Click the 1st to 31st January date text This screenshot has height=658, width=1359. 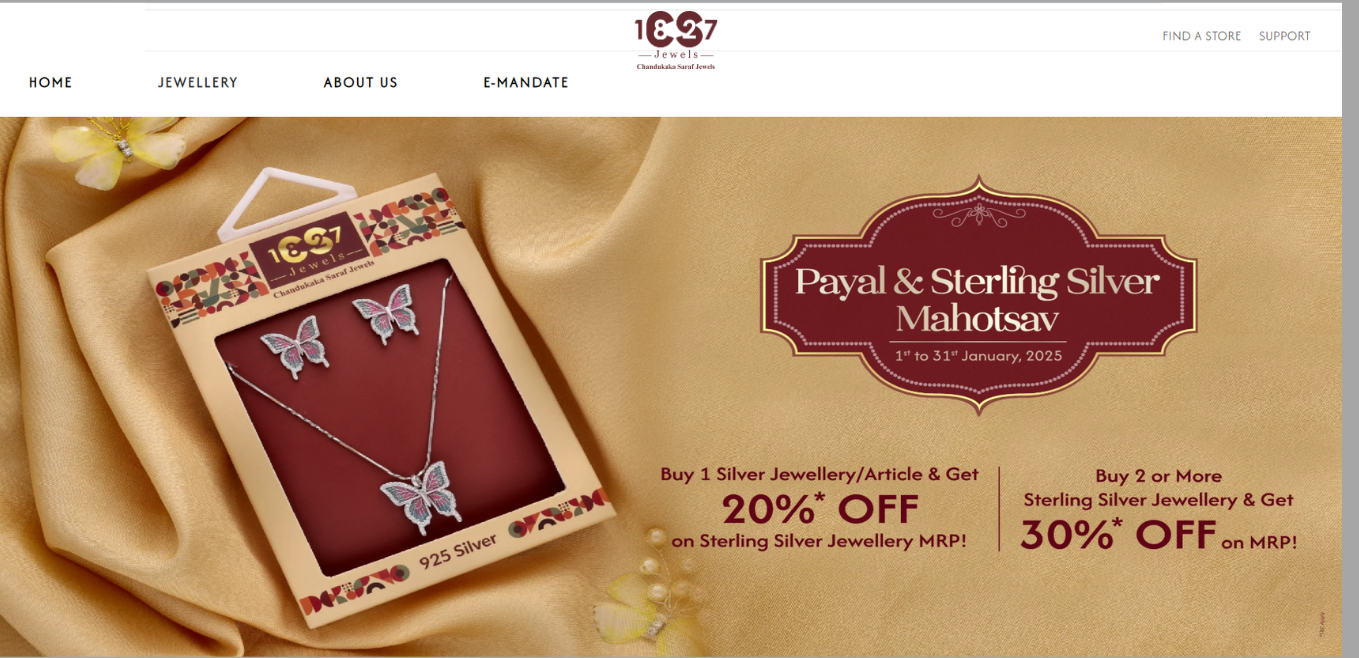(978, 355)
